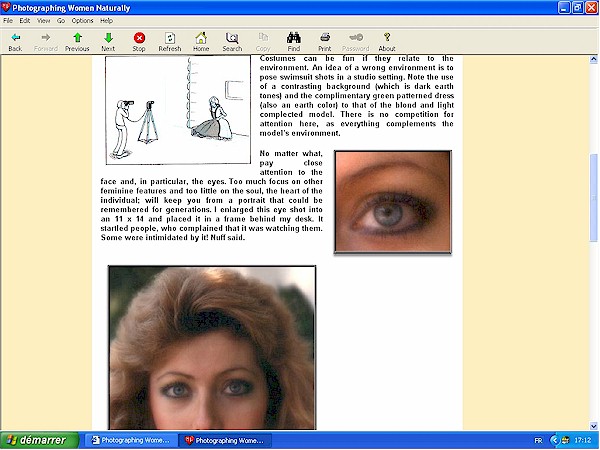
Task: Click the red Stop icon
Action: [x=139, y=38]
